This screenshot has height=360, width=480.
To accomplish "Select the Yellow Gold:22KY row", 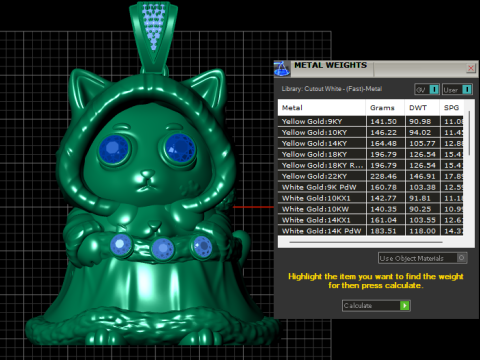I will pos(370,176).
